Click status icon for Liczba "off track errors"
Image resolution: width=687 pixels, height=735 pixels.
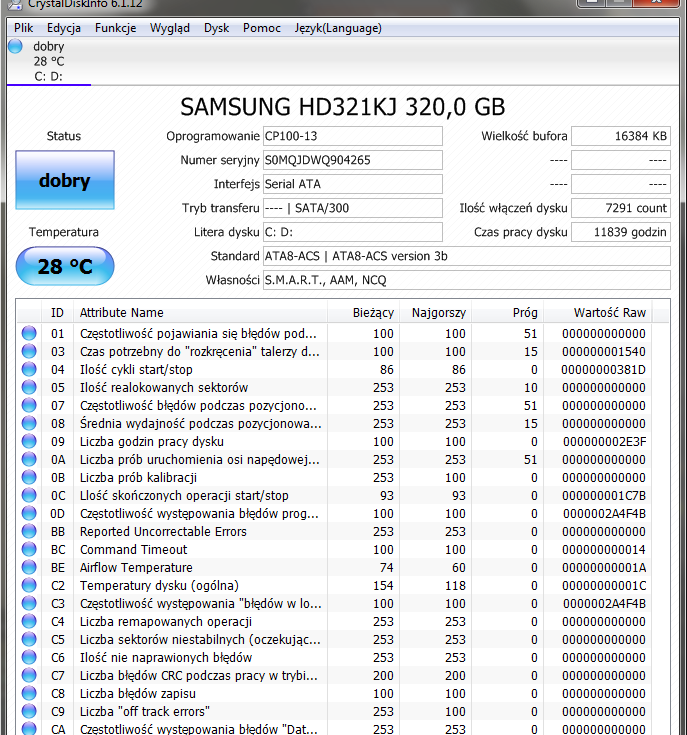coord(29,711)
